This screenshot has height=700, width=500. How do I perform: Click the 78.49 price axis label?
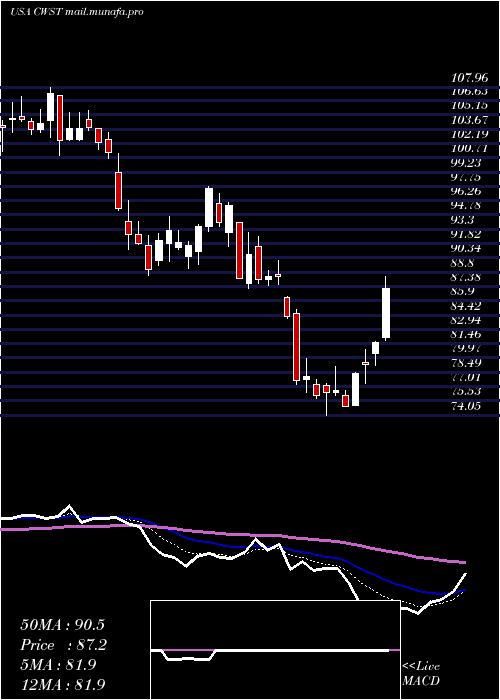coord(466,363)
